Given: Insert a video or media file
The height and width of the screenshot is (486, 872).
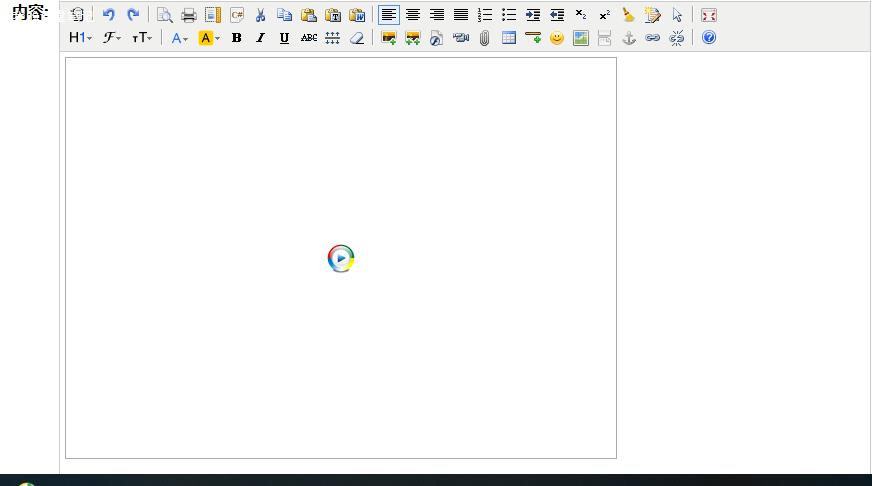Looking at the screenshot, I should tap(461, 38).
